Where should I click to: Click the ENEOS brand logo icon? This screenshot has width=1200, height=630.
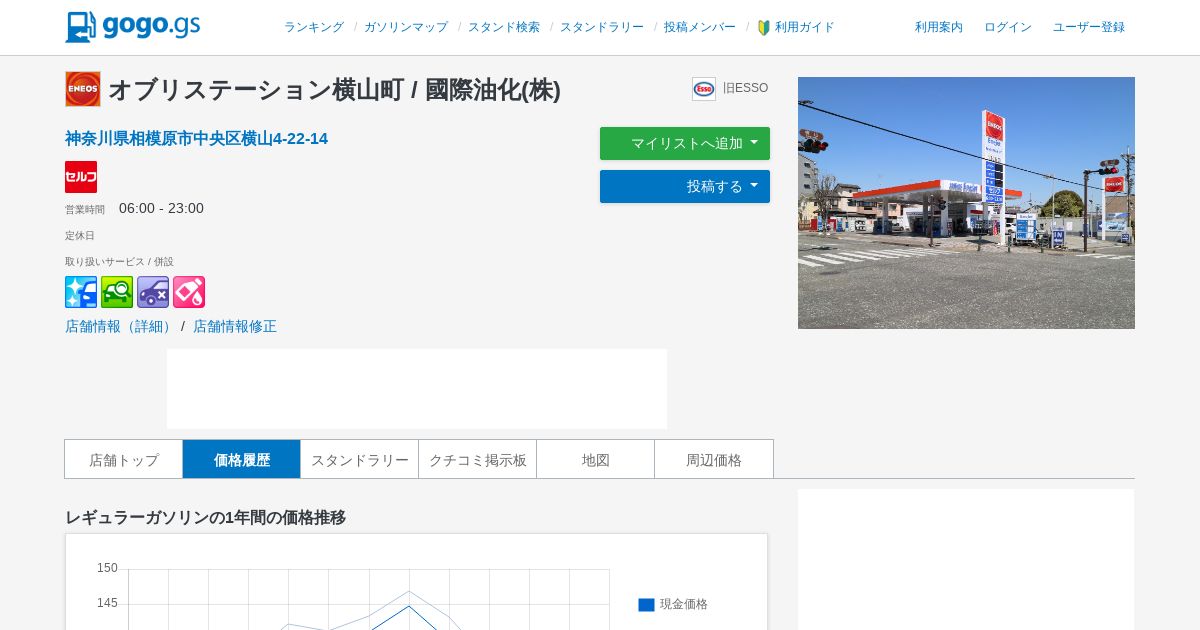pos(83,89)
